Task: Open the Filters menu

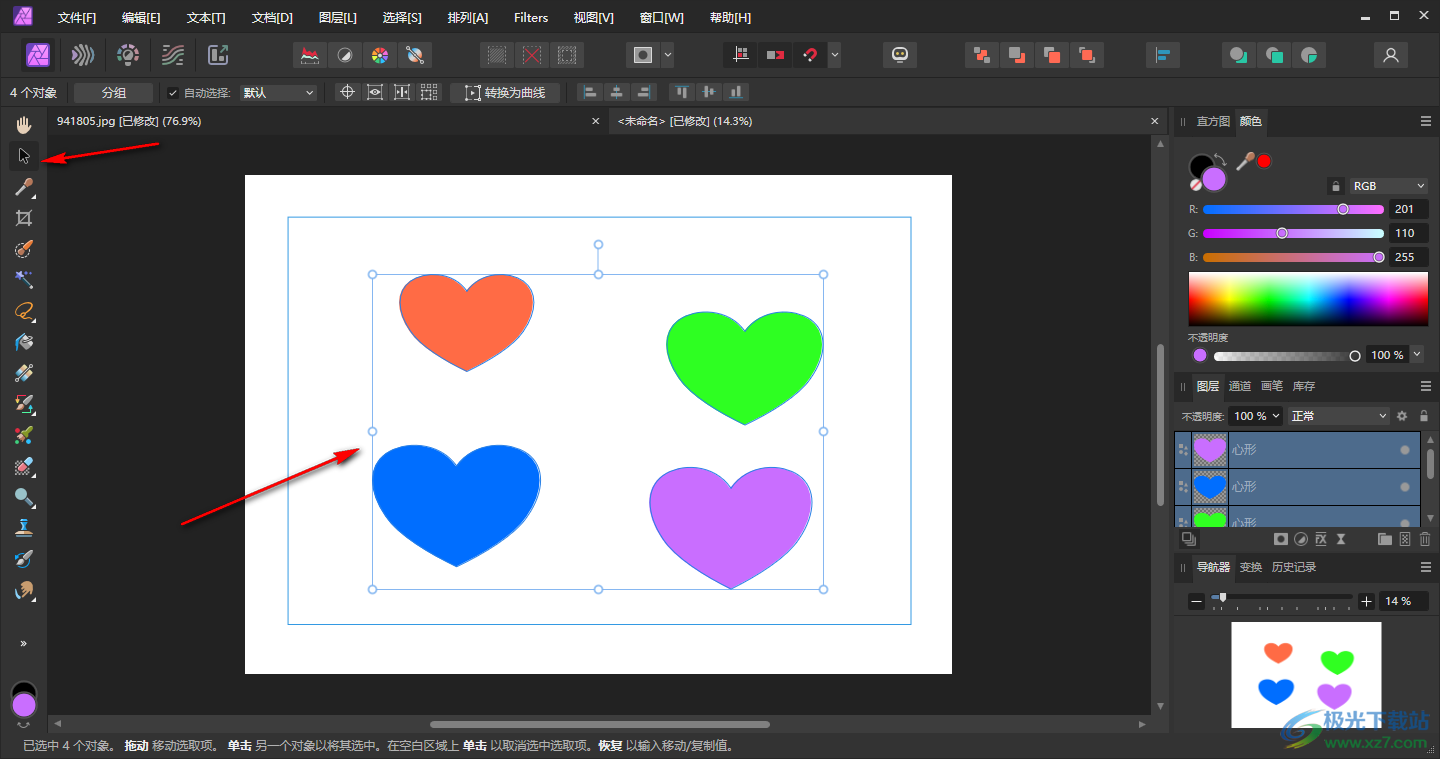Action: coord(531,18)
